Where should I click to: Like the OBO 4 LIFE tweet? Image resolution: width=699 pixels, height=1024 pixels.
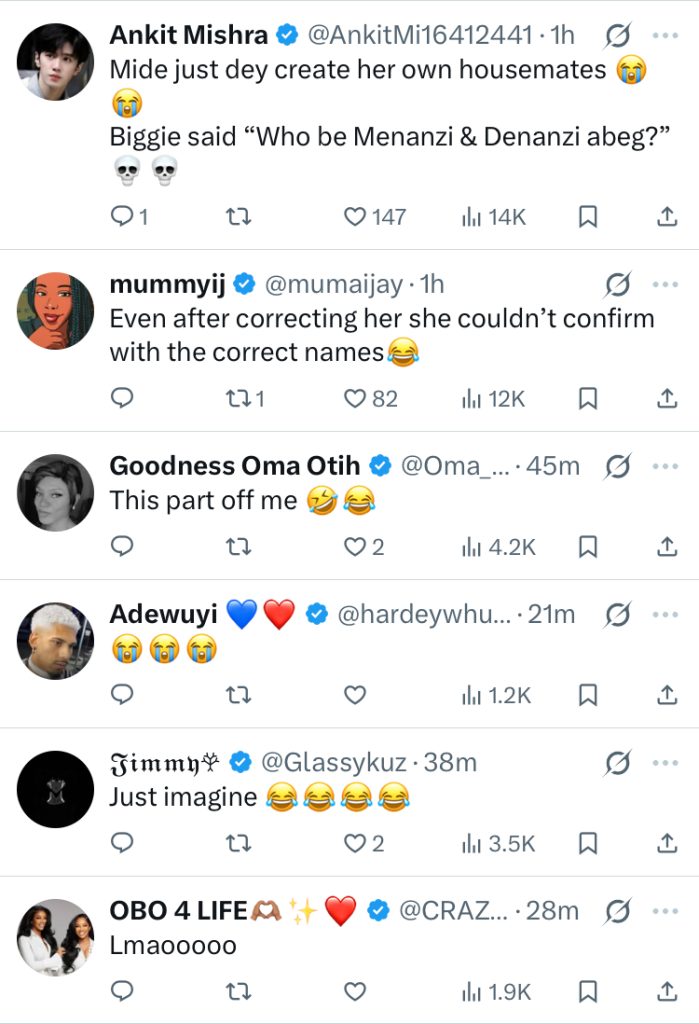[x=355, y=992]
